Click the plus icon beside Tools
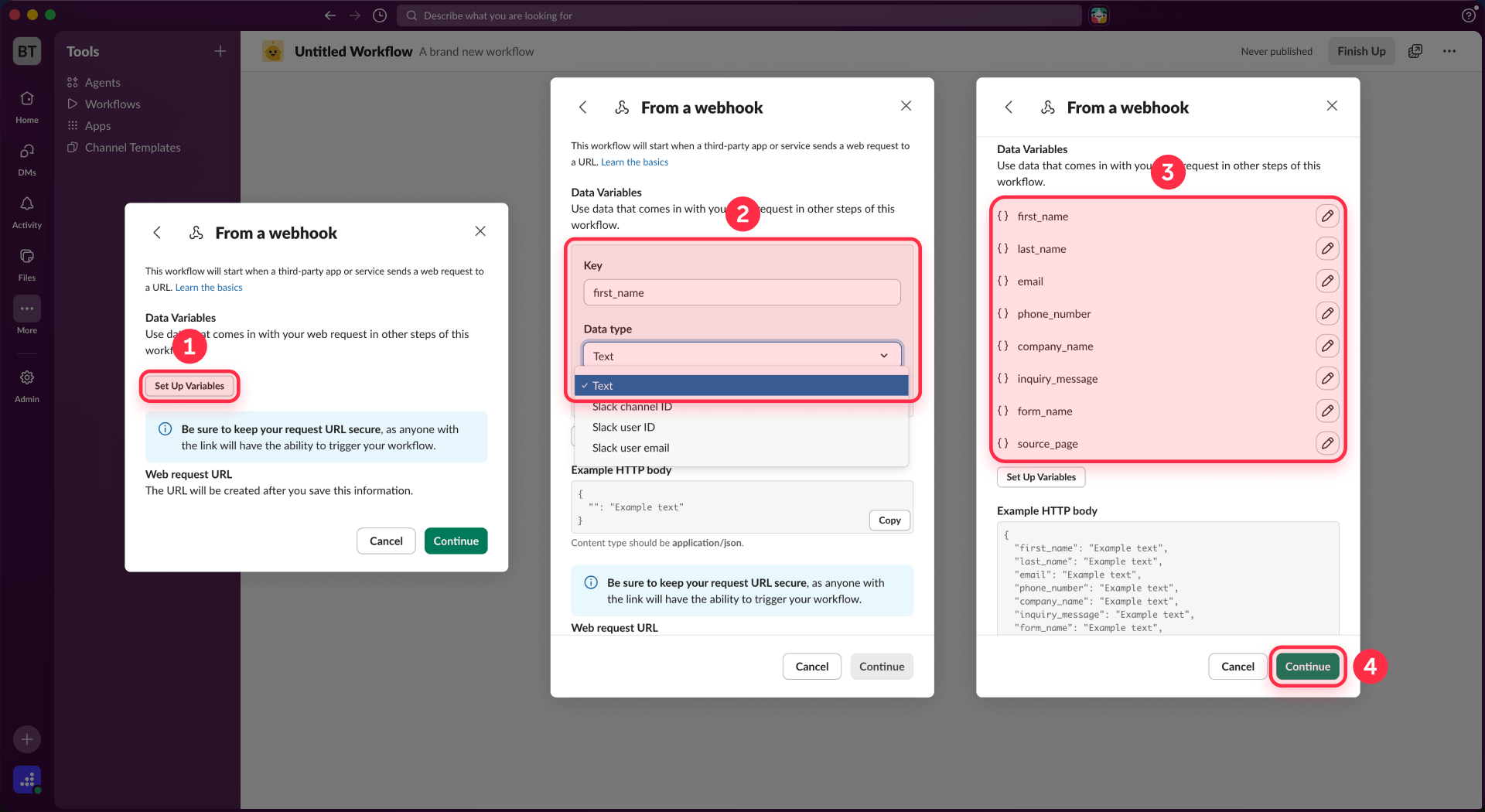Screen dimensions: 1485x812 pyautogui.click(x=220, y=51)
